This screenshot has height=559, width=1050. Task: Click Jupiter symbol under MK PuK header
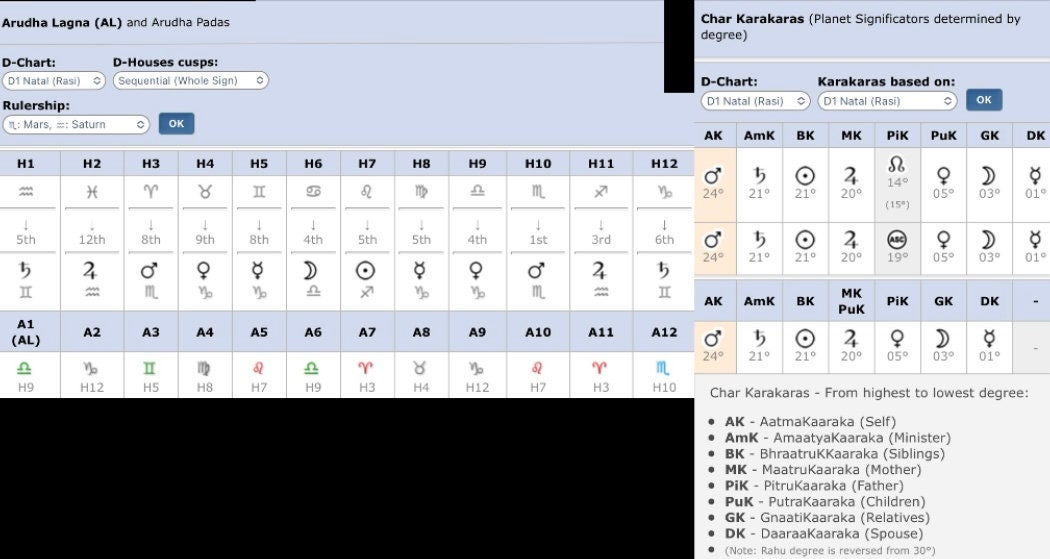pos(850,339)
